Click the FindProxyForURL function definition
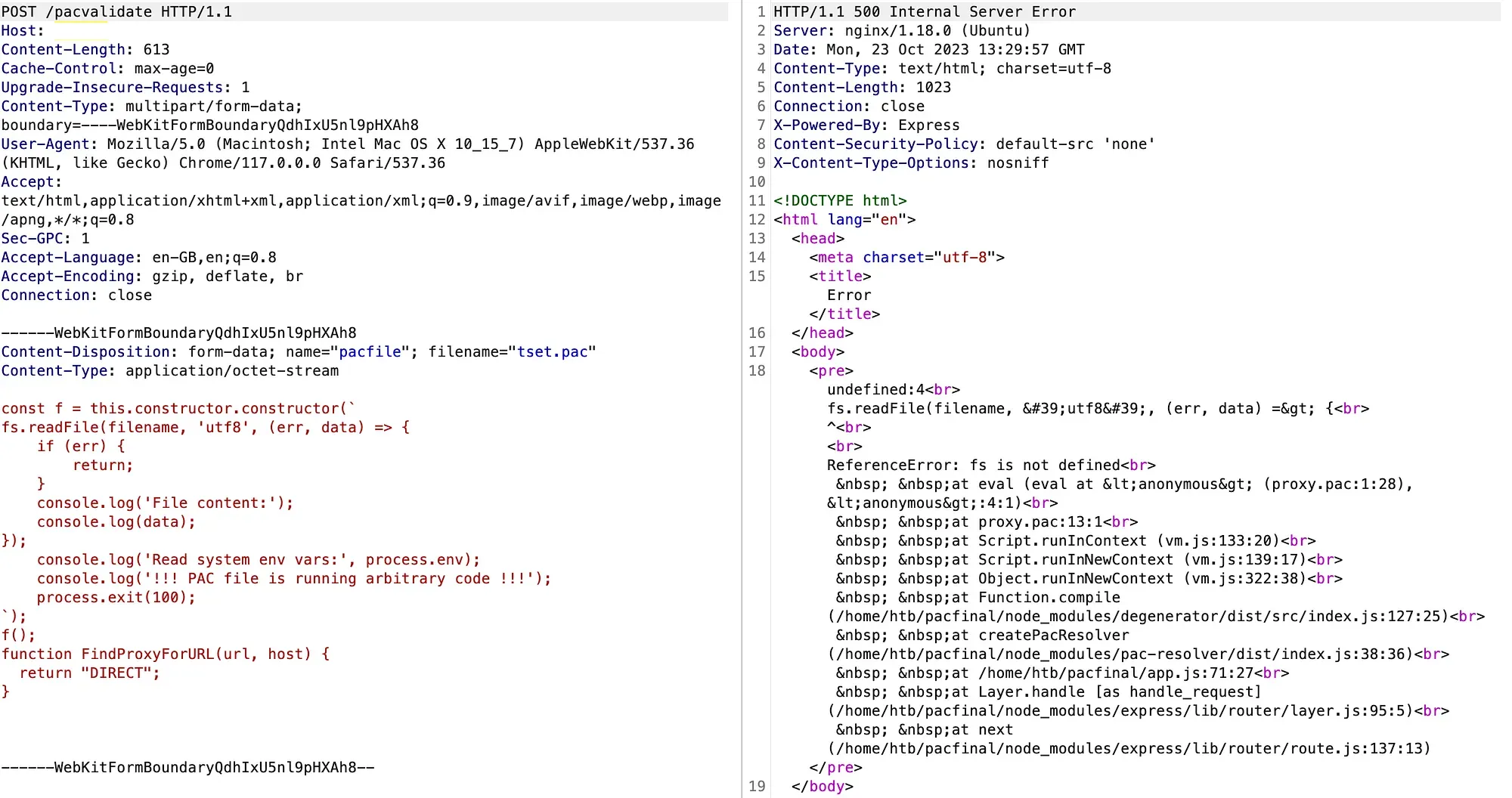This screenshot has height=798, width=1512. click(165, 654)
